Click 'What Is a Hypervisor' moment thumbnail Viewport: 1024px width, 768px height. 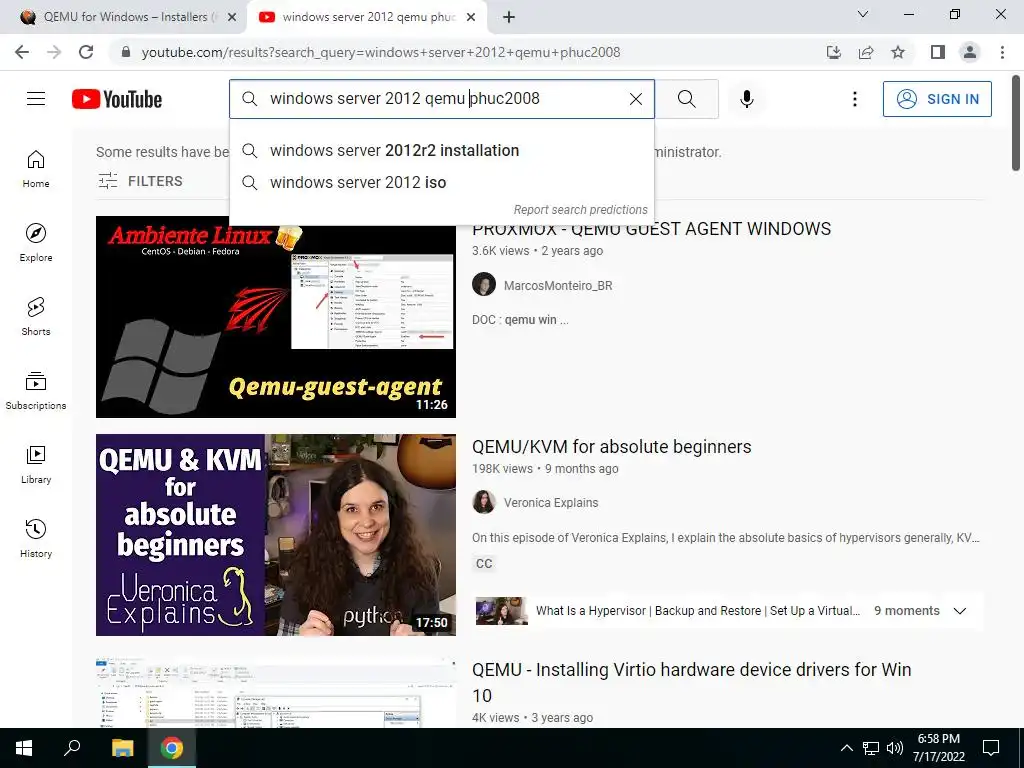(x=502, y=611)
